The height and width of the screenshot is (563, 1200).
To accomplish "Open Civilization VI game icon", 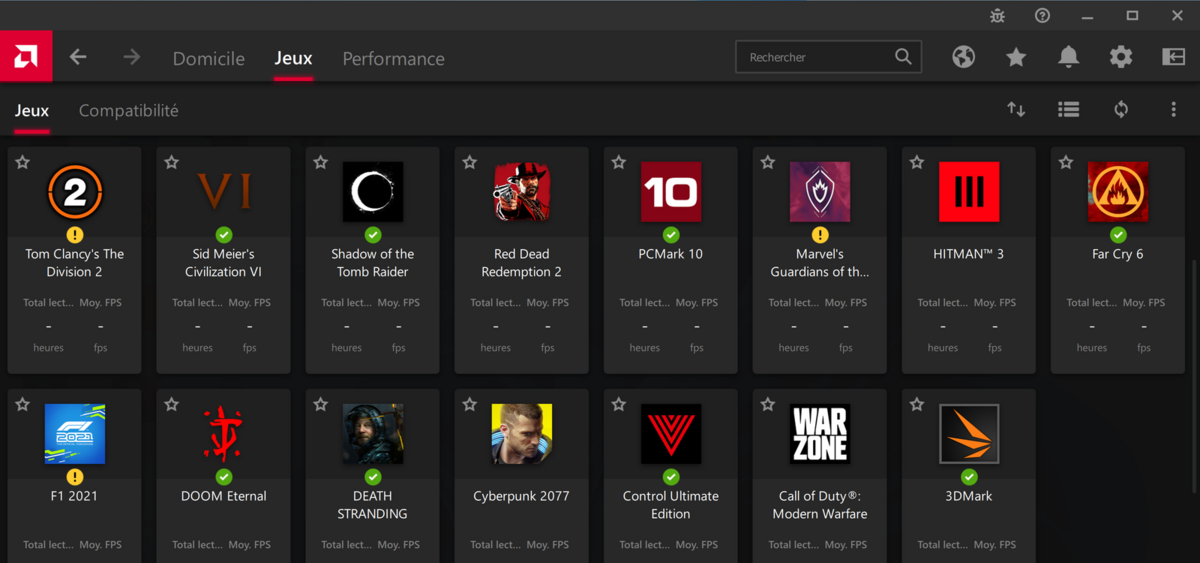I will click(x=224, y=192).
